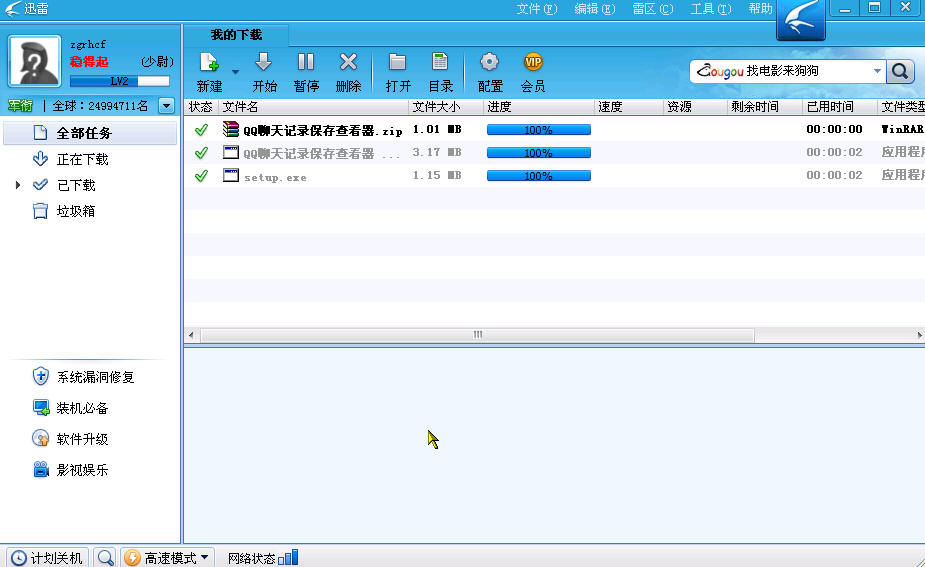Sort by the 文件名 column header
This screenshot has height=567, width=925.
(x=313, y=107)
